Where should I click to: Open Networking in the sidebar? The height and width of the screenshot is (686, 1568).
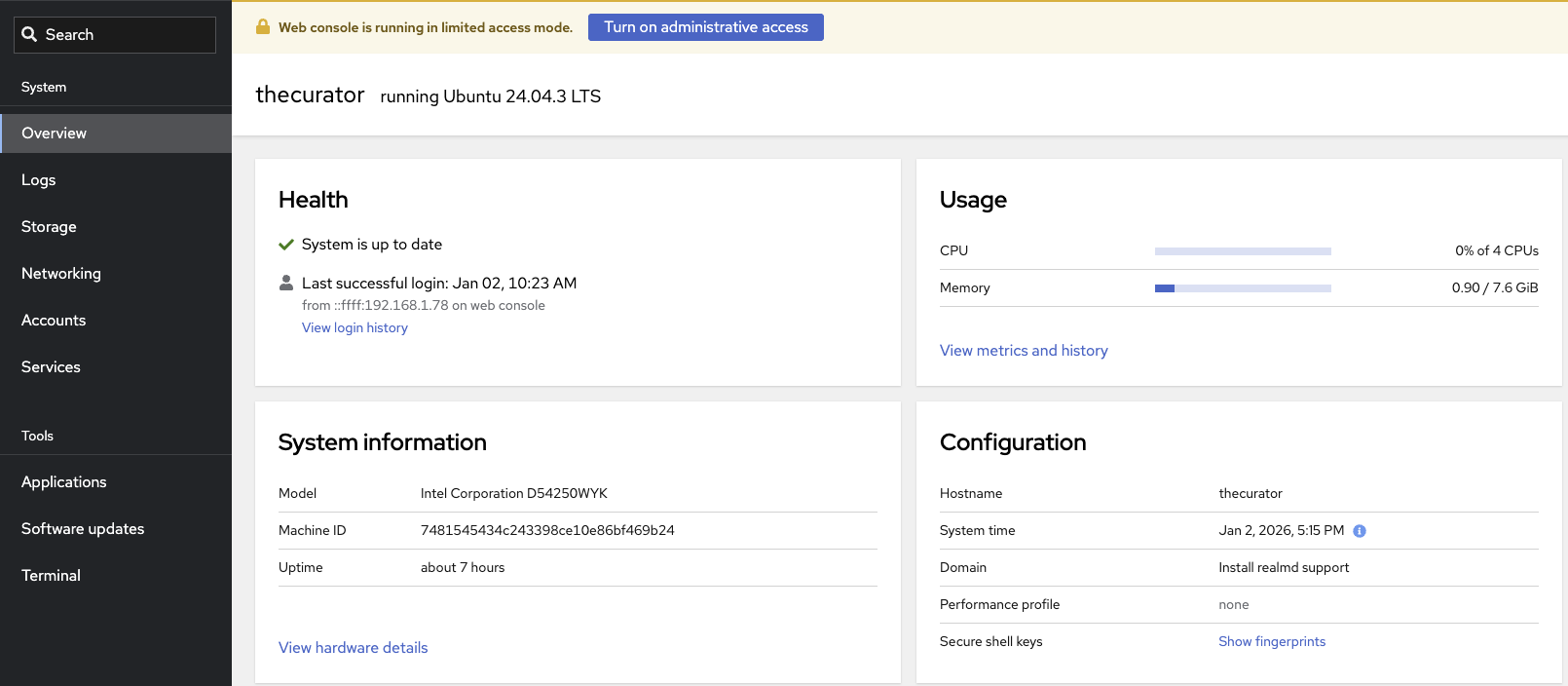(61, 274)
